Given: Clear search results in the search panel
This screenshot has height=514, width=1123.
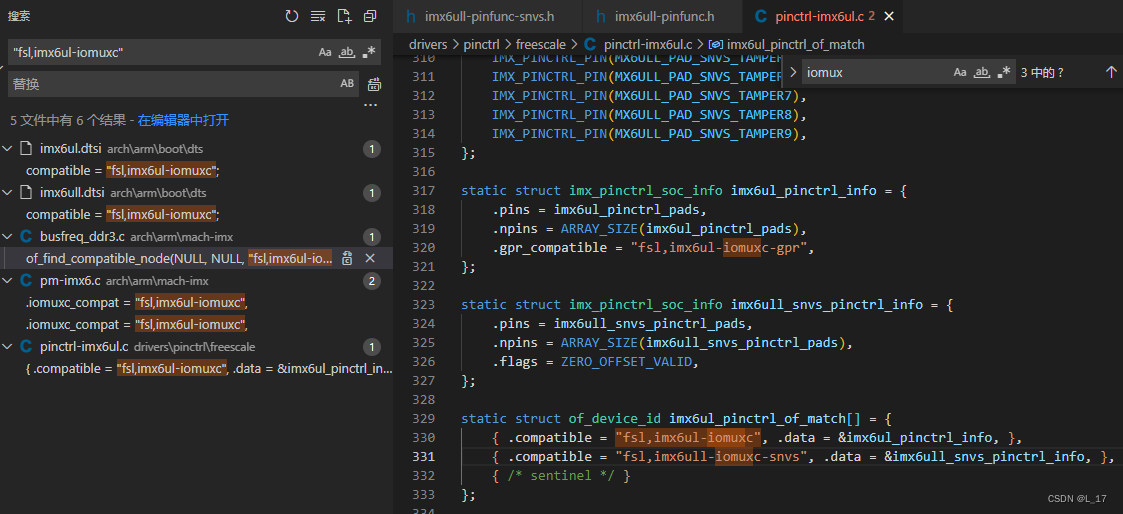Looking at the screenshot, I should coord(318,16).
